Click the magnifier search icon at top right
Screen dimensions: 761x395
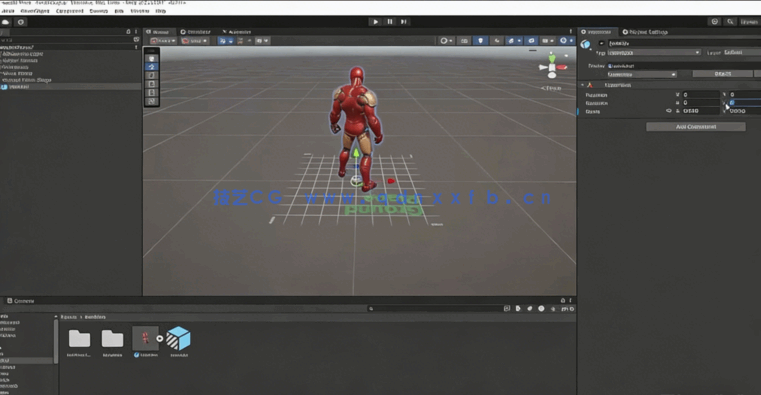point(730,22)
